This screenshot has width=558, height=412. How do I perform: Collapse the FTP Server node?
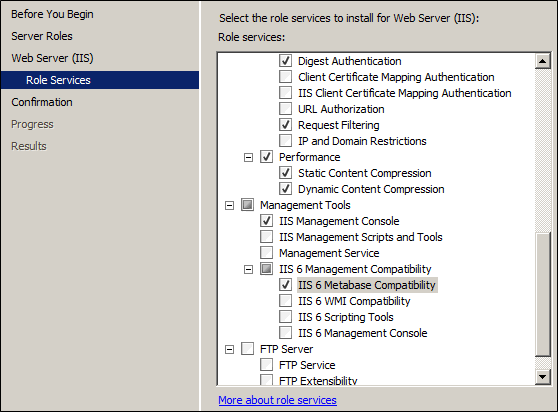click(230, 349)
